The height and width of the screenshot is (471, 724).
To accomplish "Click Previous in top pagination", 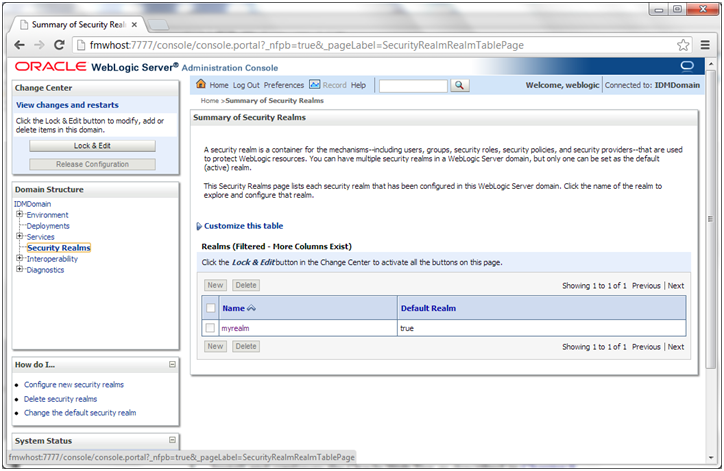I will tap(646, 286).
